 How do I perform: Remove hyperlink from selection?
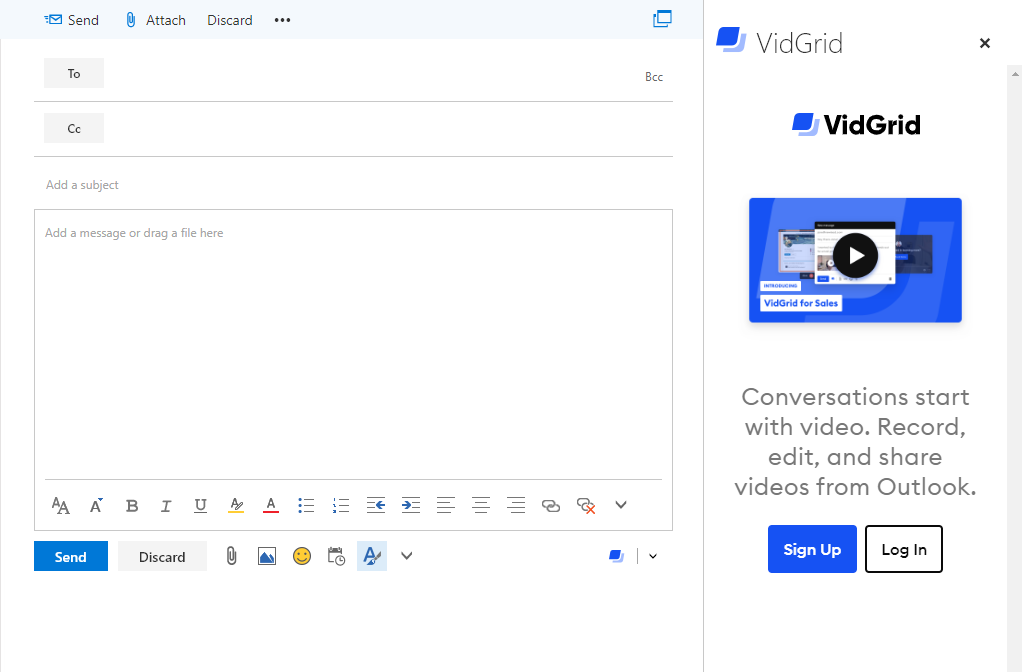point(586,506)
